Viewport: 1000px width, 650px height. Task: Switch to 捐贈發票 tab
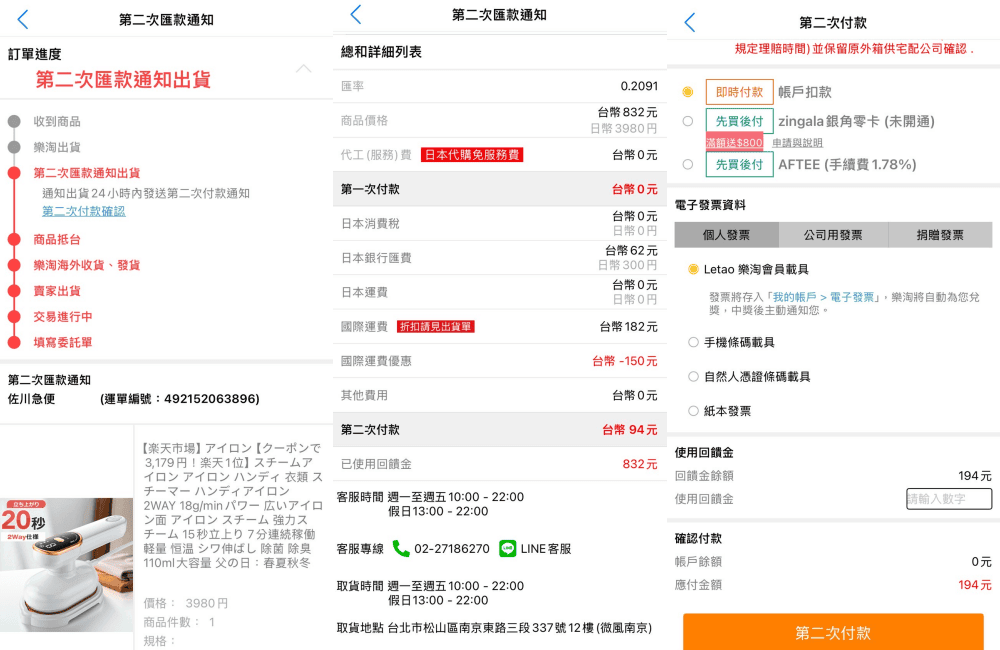click(939, 235)
